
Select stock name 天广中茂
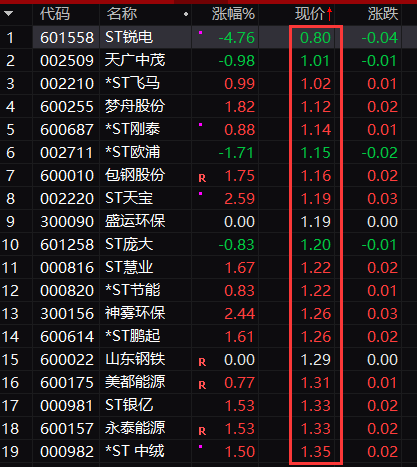(135, 60)
